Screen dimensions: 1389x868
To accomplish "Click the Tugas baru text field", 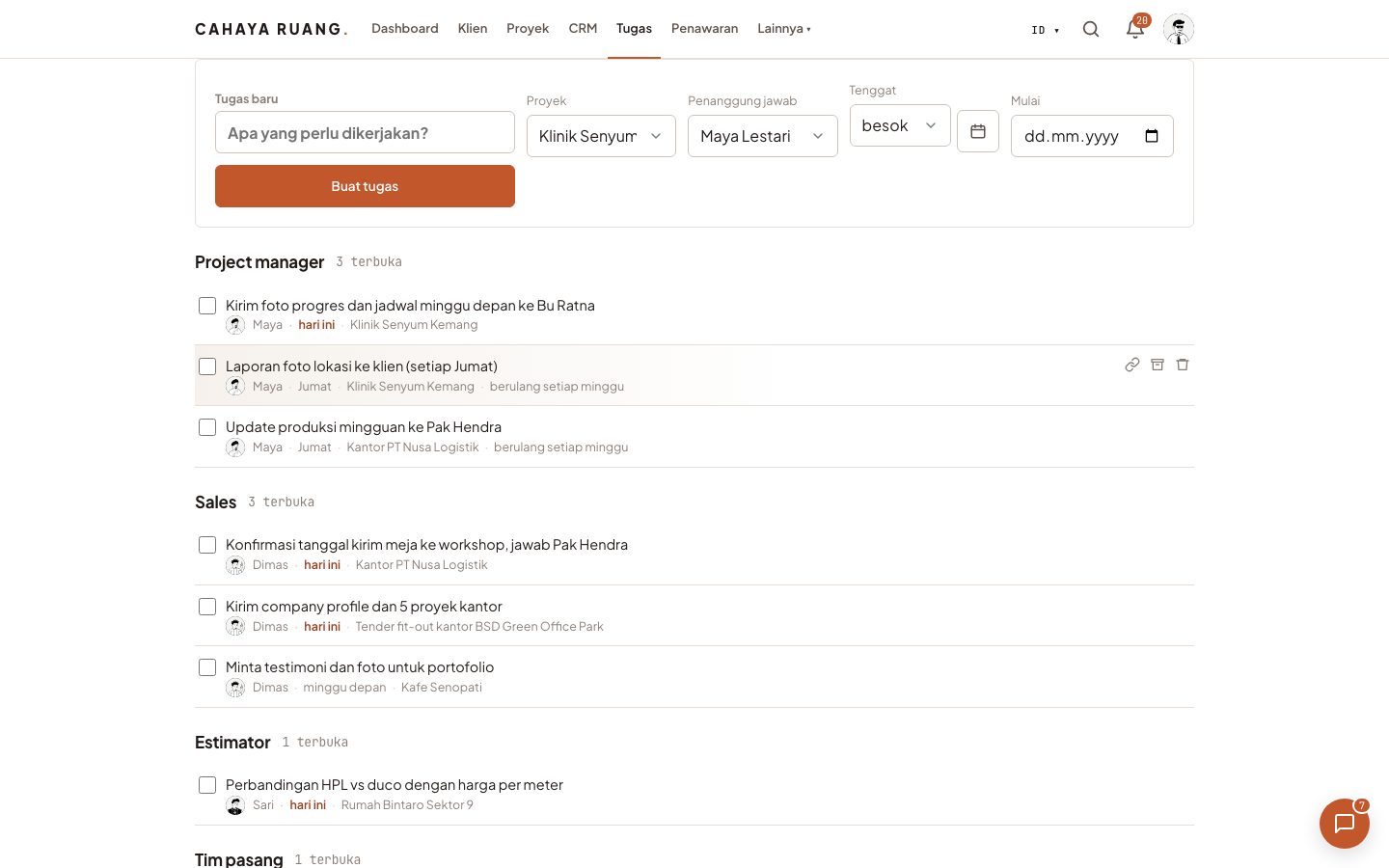I will click(x=365, y=132).
